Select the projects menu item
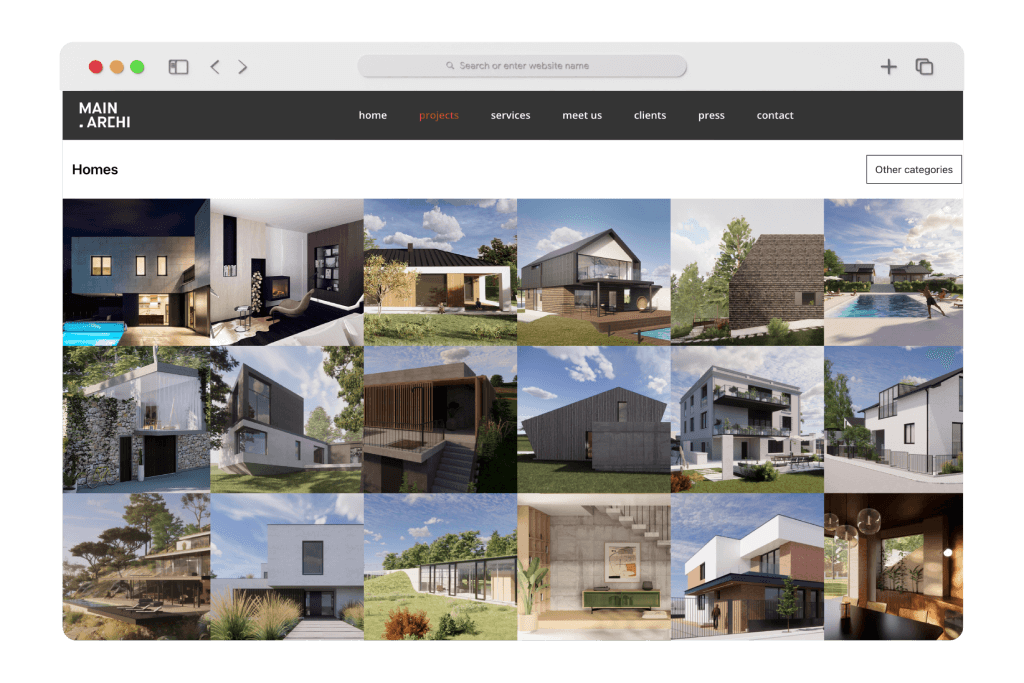Screen dimensions: 1024x683 coord(439,115)
